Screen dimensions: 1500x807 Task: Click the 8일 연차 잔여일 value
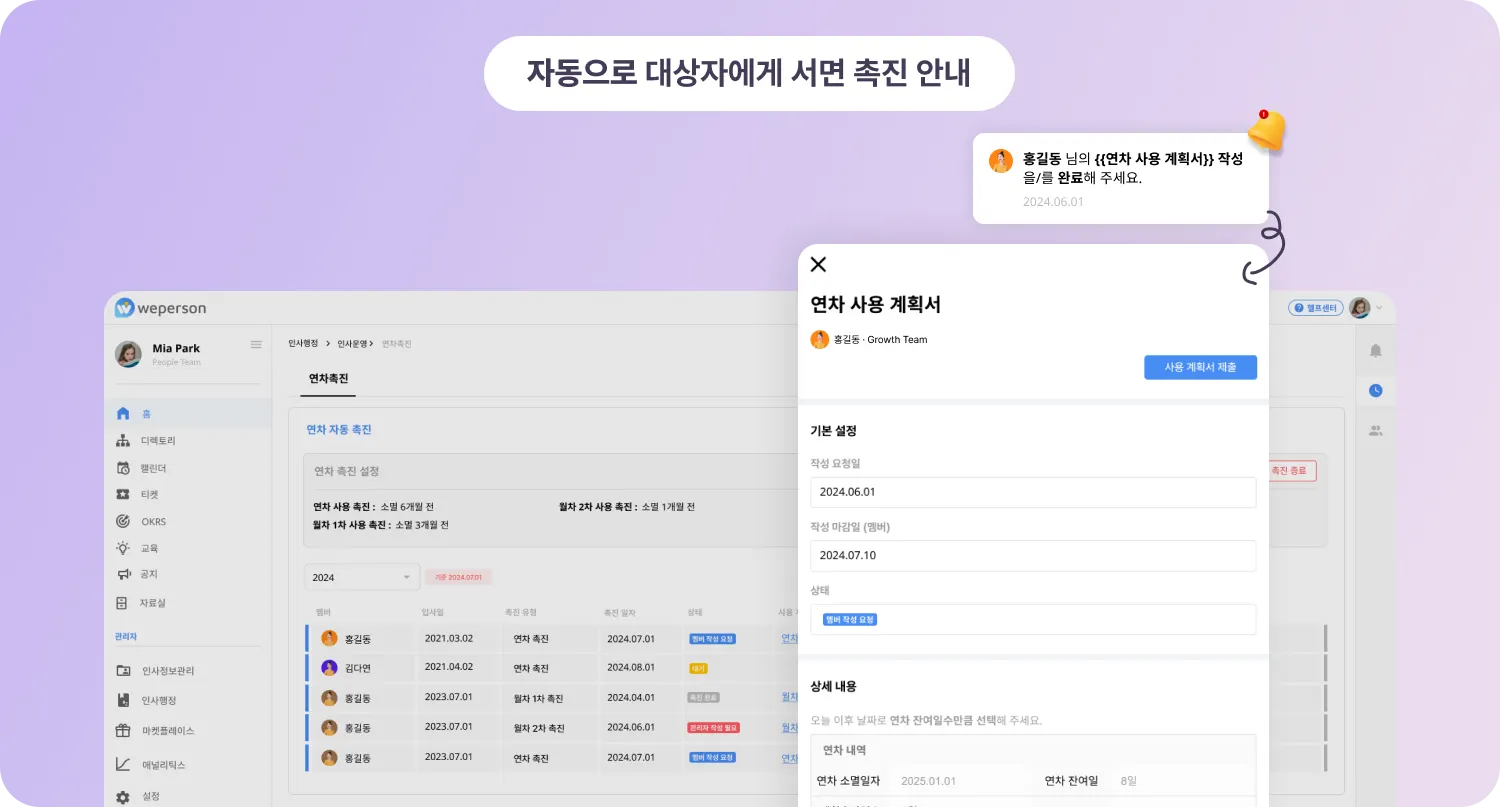click(1129, 781)
